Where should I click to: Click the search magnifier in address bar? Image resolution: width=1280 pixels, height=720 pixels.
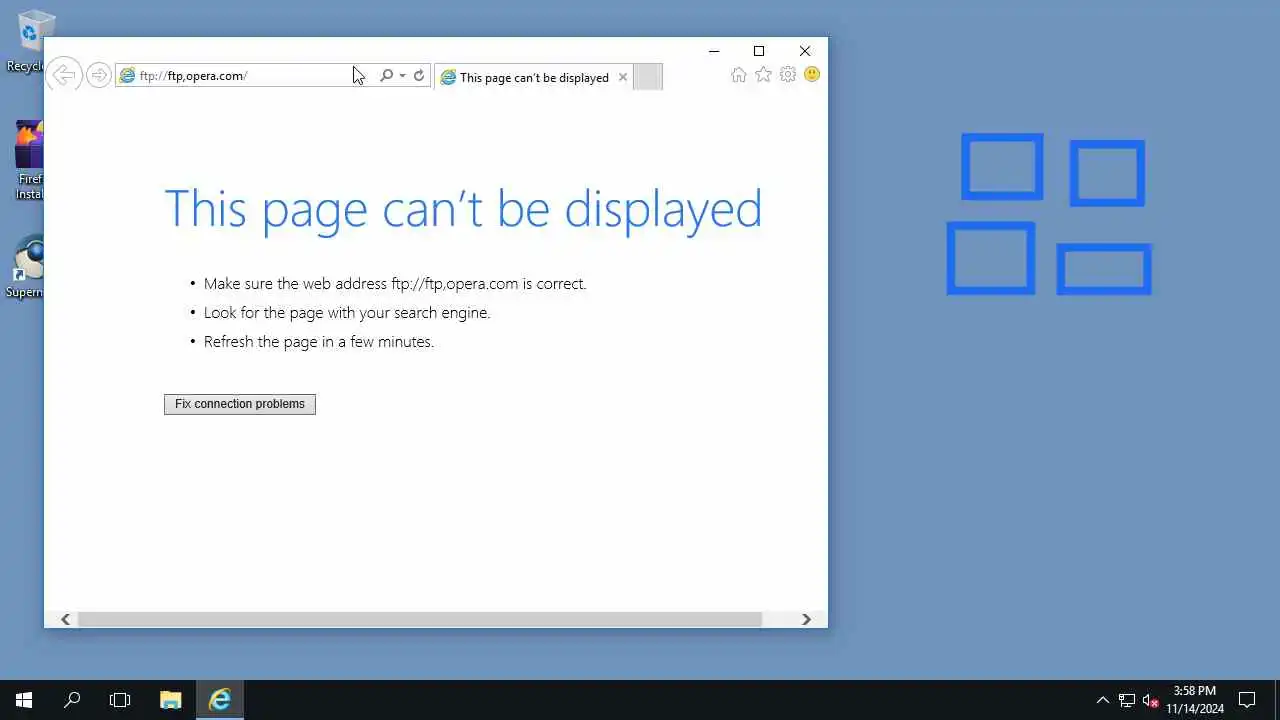(x=386, y=75)
